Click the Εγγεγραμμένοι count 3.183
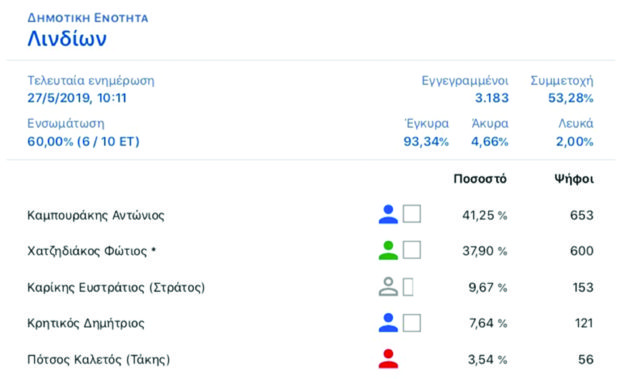 click(491, 98)
